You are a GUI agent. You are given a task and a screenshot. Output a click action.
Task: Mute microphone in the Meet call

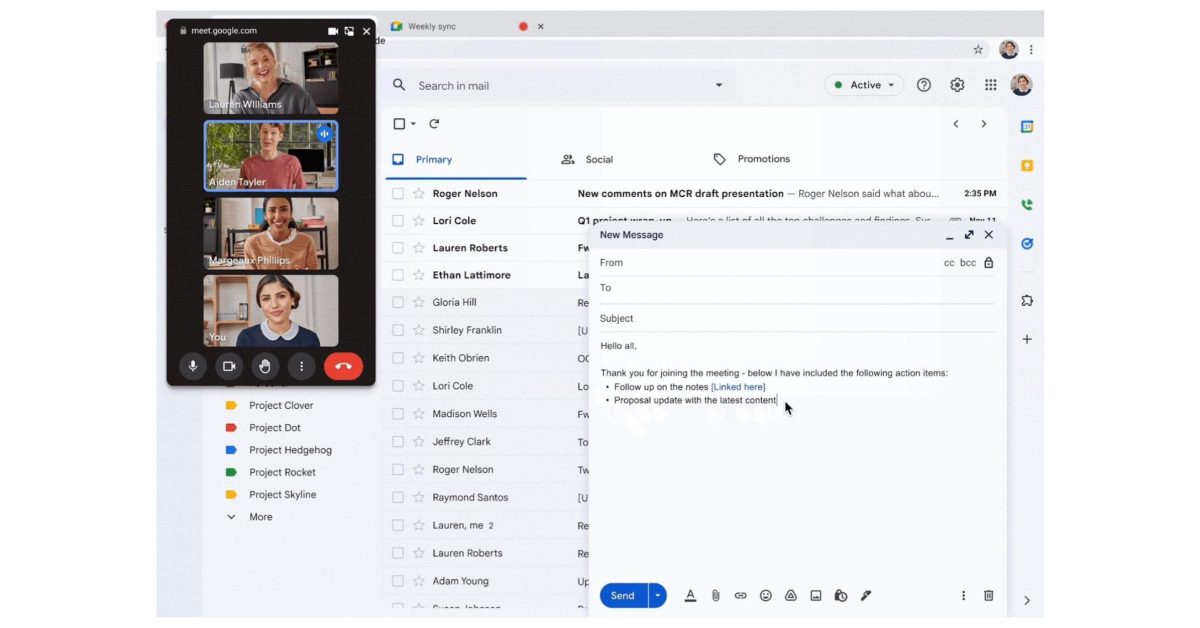click(193, 366)
